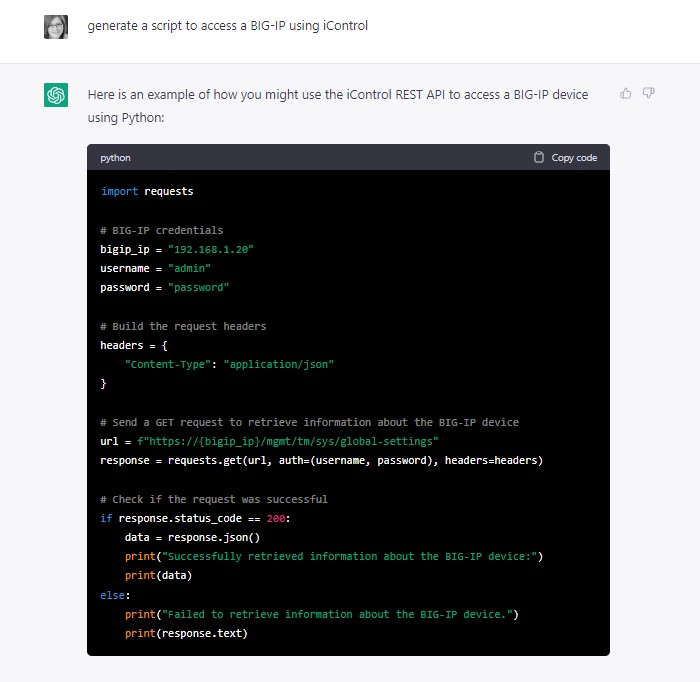Click the 'else:' keyword
The width and height of the screenshot is (700, 682).
[115, 595]
